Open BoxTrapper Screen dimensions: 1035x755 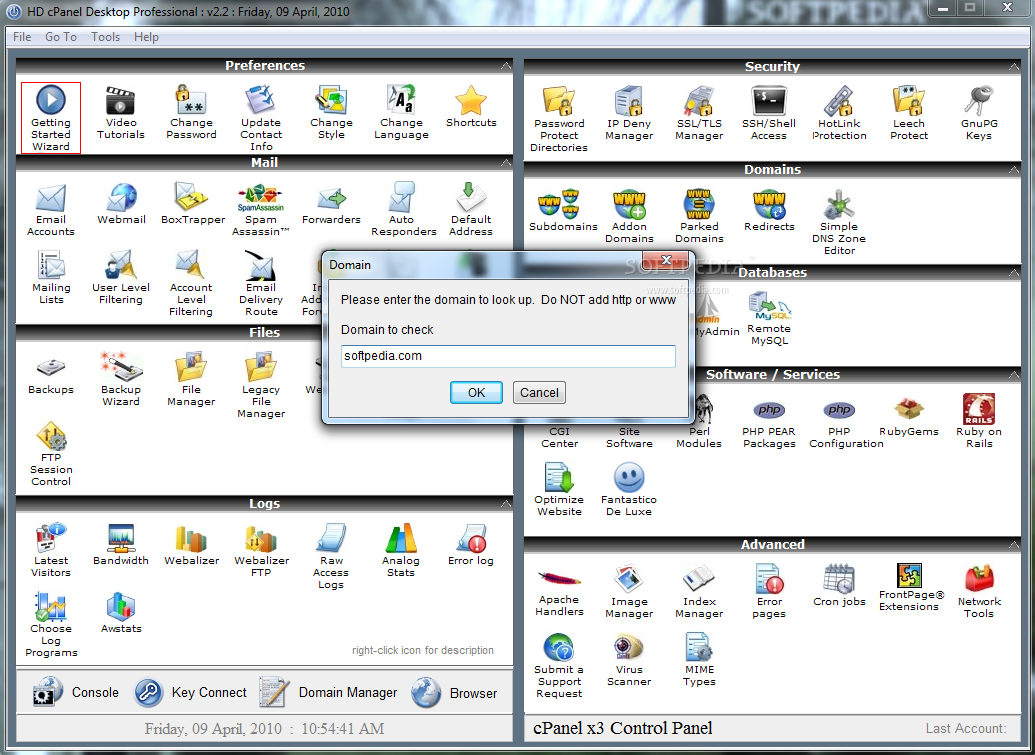tap(193, 205)
